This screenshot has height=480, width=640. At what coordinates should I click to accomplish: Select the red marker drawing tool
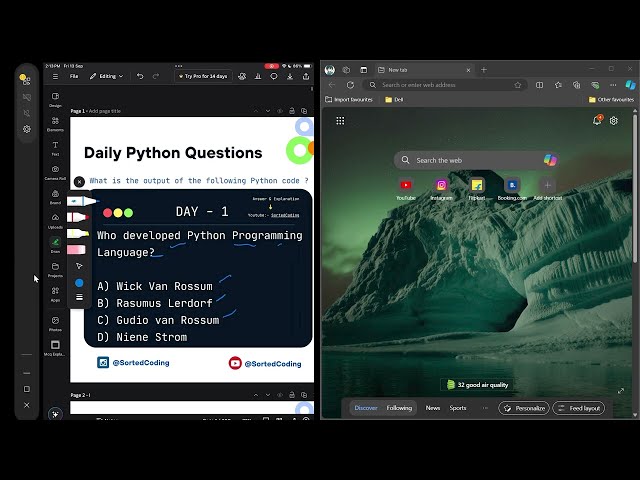point(78,217)
